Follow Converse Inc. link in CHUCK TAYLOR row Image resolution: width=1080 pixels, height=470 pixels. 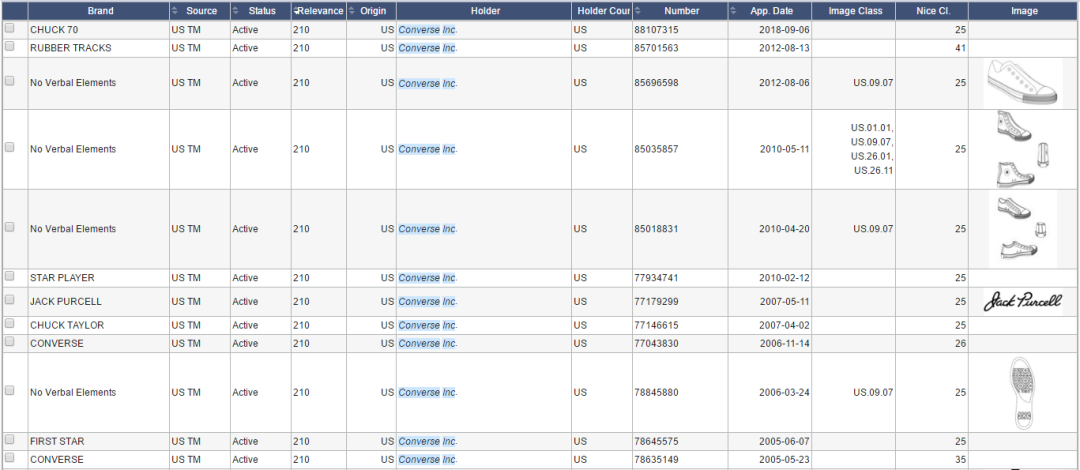pyautogui.click(x=428, y=325)
